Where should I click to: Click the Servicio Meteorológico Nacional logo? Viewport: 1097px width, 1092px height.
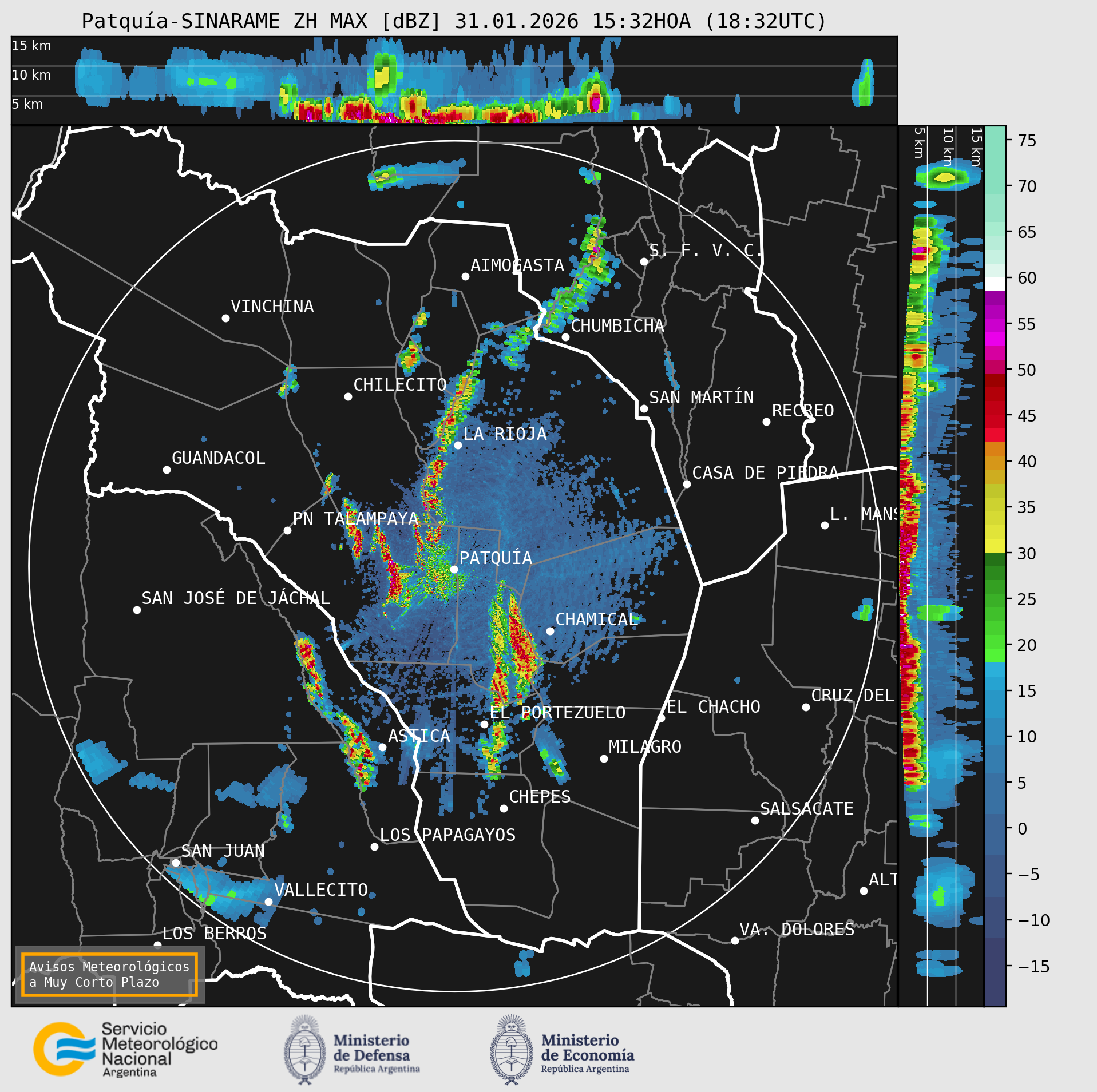click(x=125, y=1050)
